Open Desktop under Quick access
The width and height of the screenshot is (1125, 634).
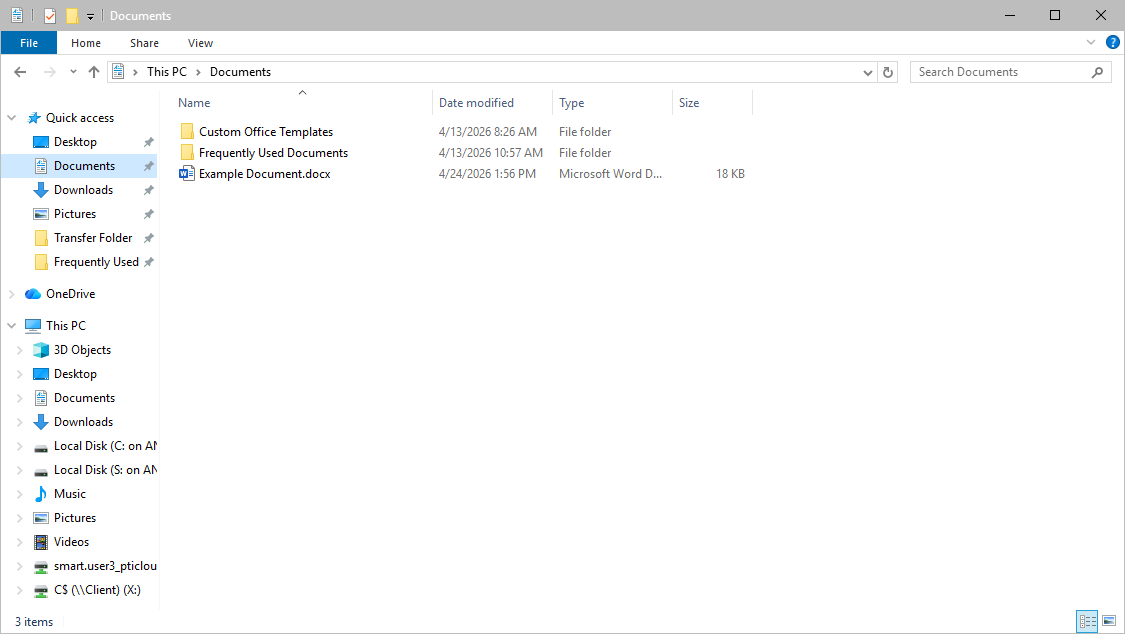75,142
